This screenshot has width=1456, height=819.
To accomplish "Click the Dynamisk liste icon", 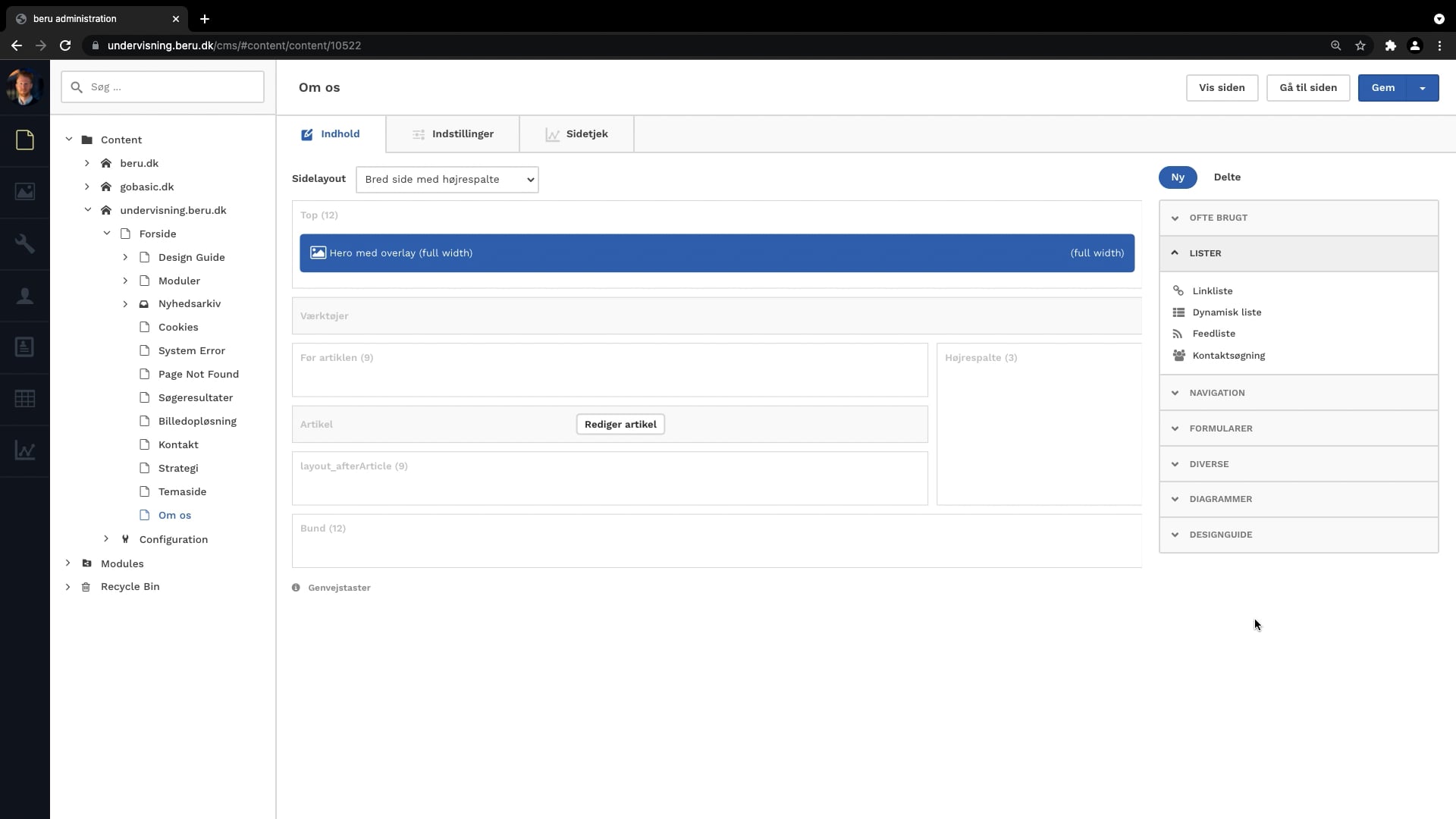I will pos(1178,312).
